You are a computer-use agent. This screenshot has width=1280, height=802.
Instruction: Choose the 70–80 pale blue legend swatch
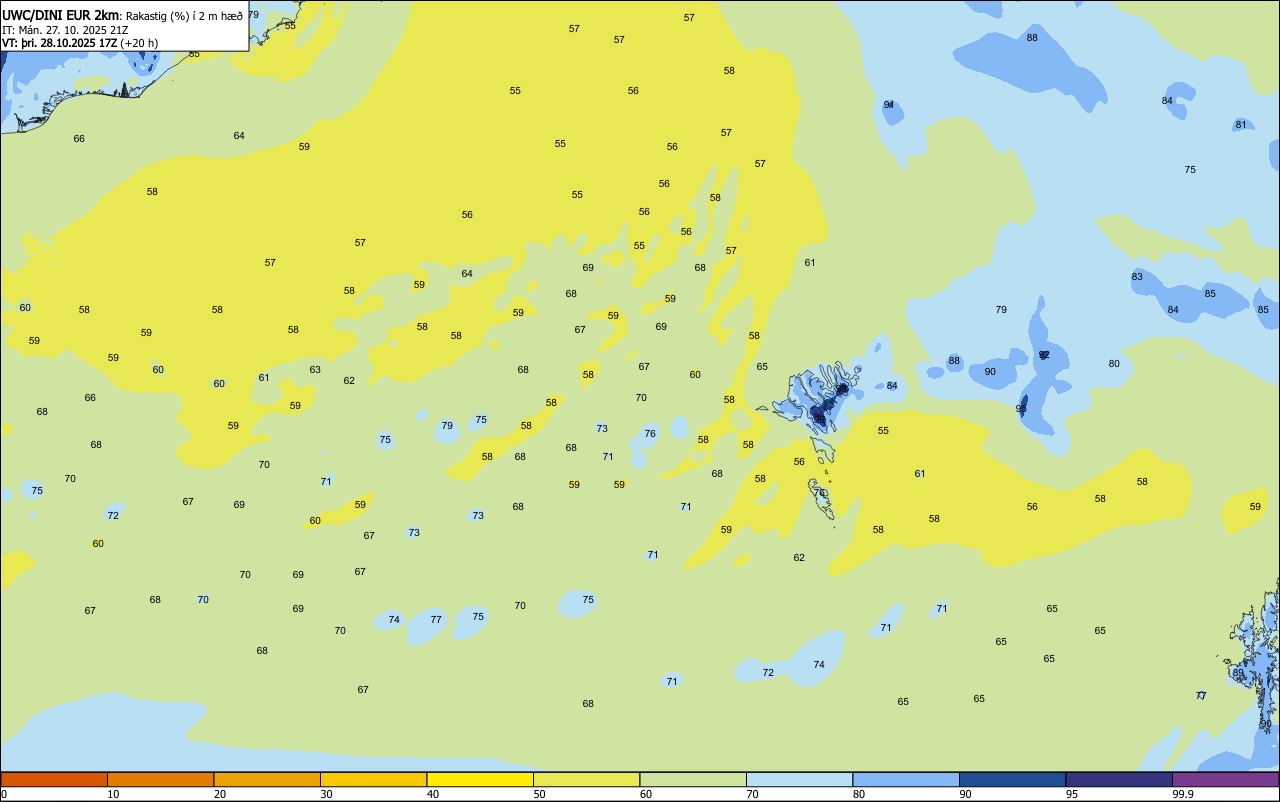coord(799,779)
